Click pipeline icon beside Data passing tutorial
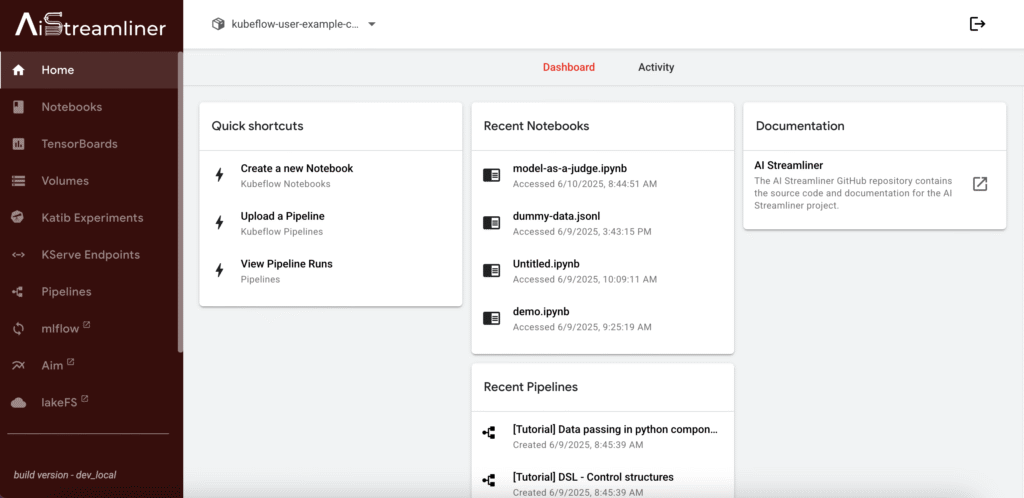The width and height of the screenshot is (1024, 498). point(488,433)
